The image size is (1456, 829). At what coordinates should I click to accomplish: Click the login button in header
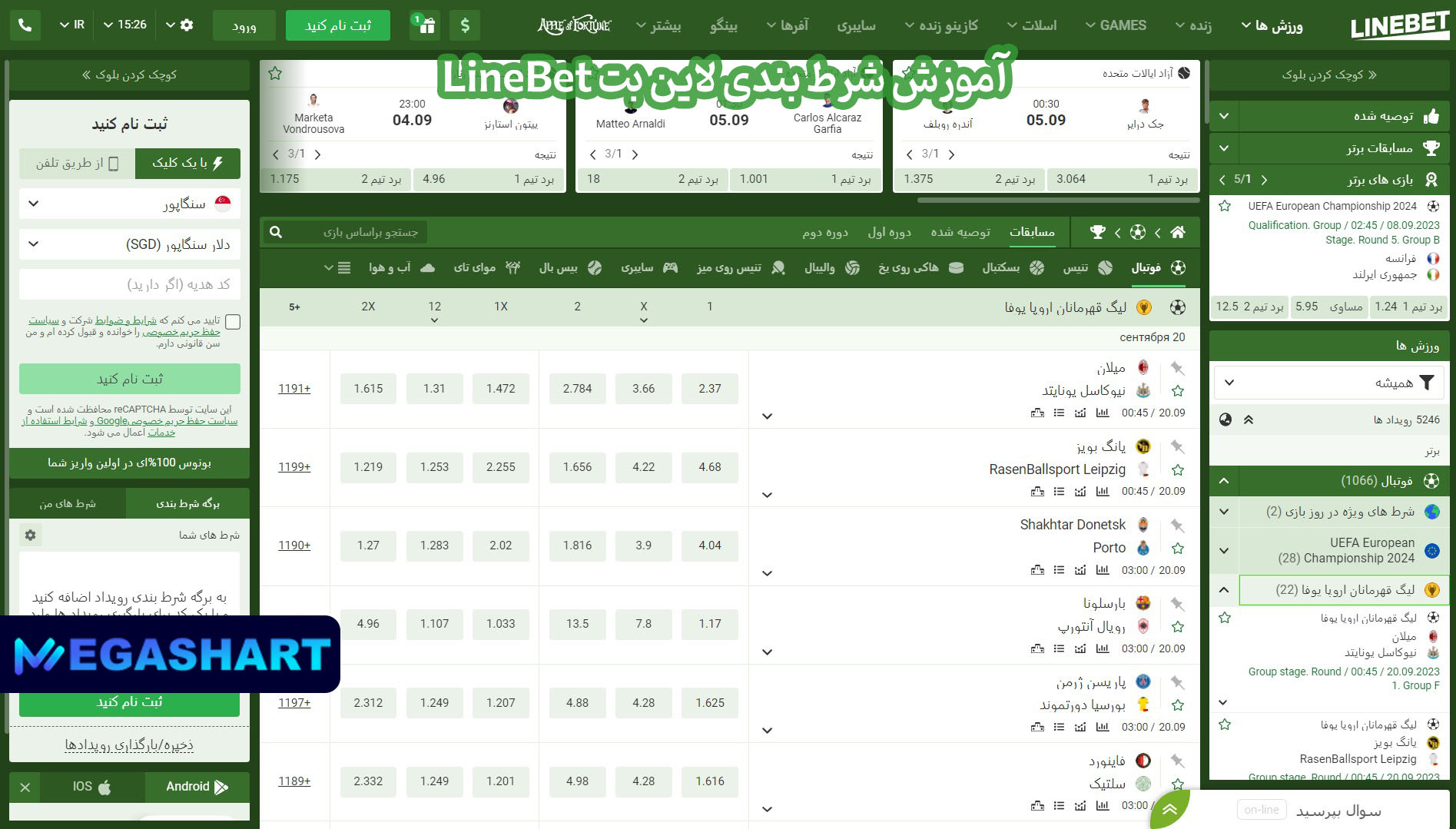(244, 25)
